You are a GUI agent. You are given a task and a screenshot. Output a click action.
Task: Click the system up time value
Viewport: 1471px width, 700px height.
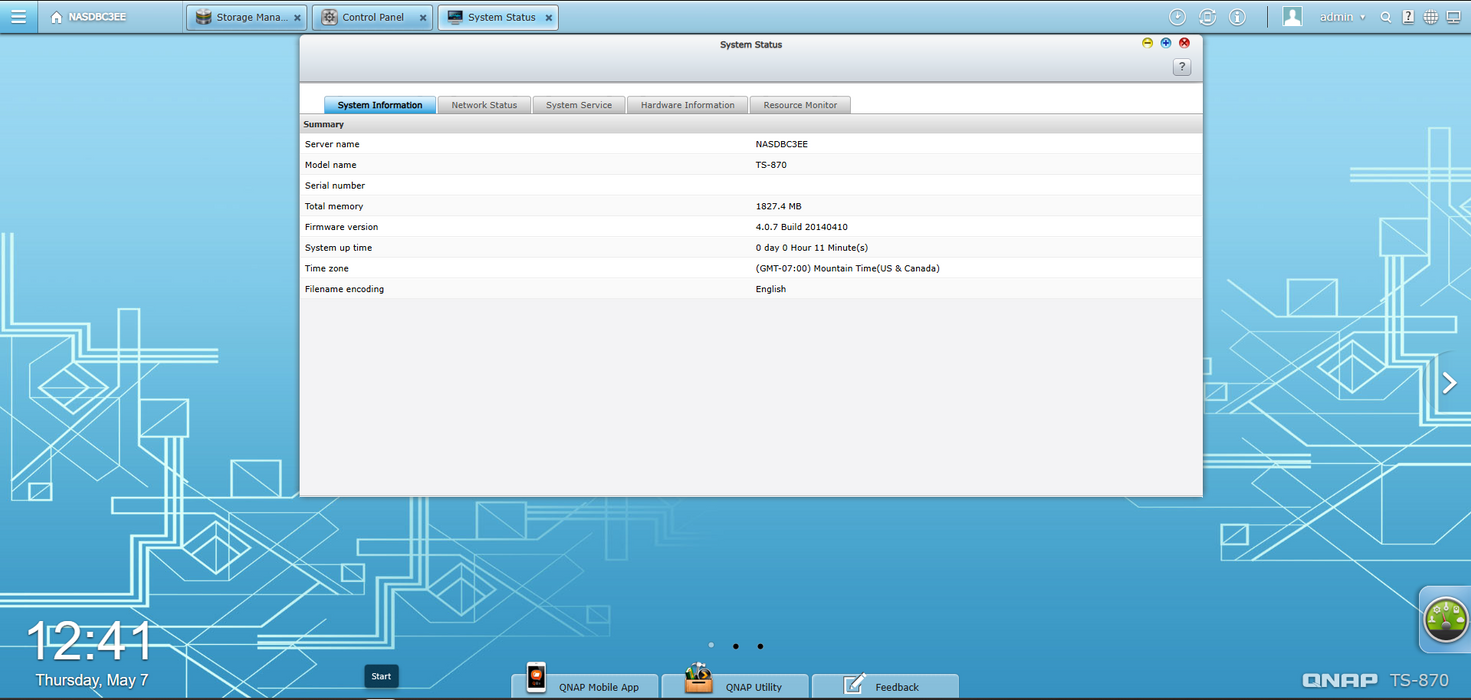[811, 248]
